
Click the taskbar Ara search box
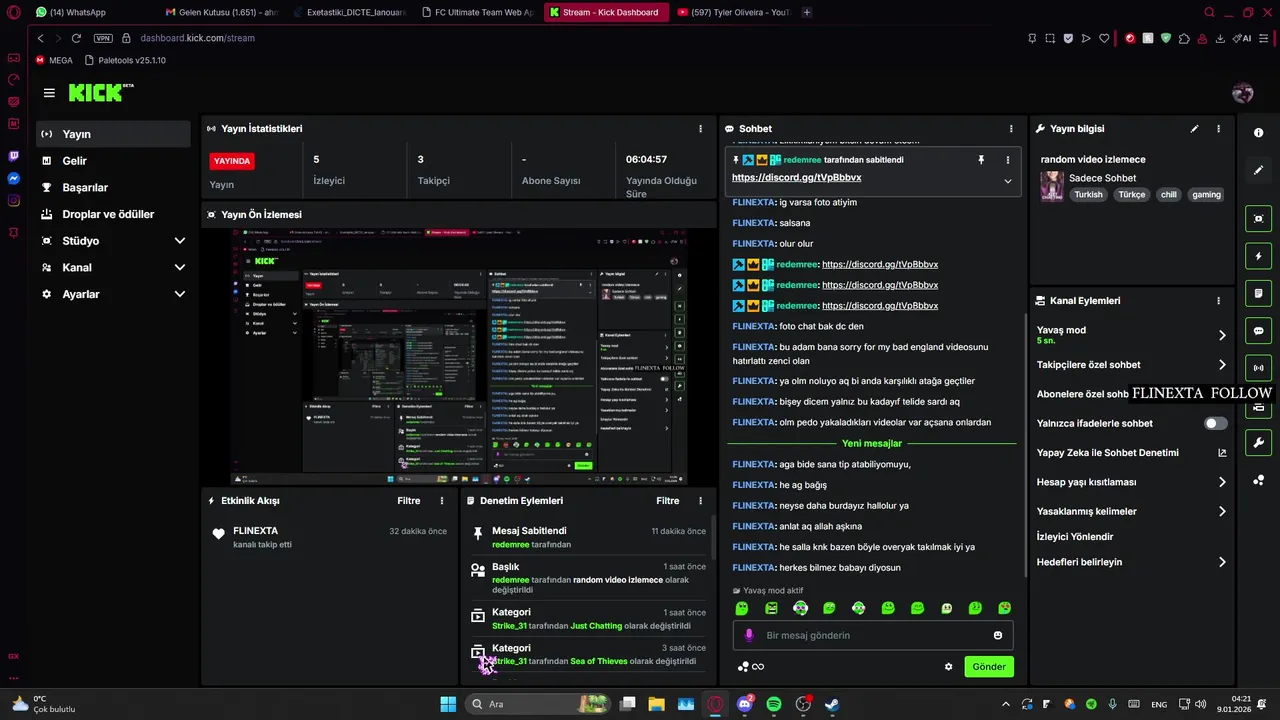tap(537, 704)
